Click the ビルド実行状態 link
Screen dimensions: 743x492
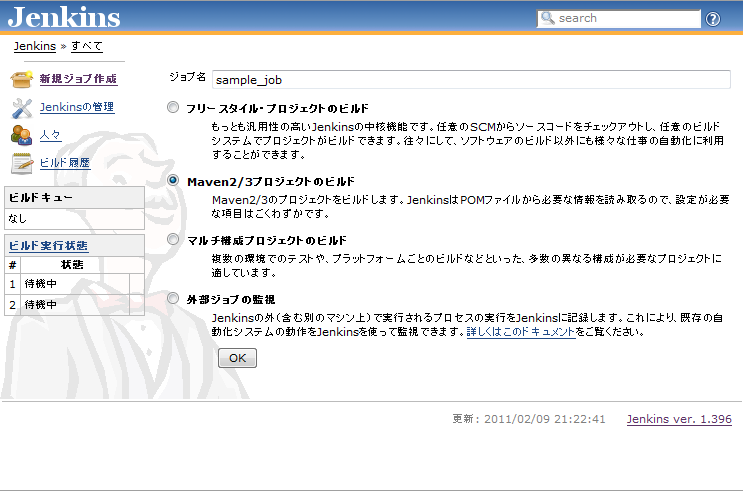pyautogui.click(x=48, y=246)
